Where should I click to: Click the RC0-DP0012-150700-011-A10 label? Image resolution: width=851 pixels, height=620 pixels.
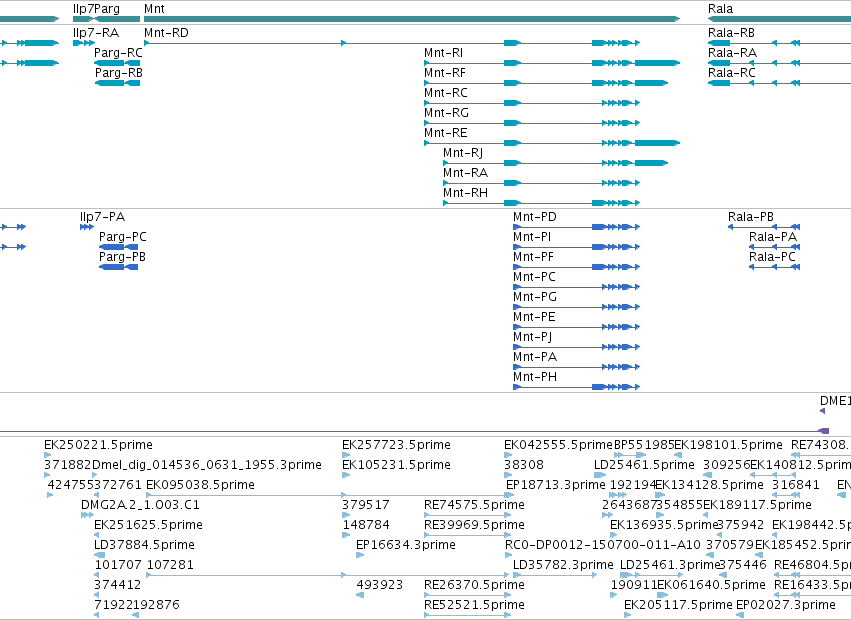pos(603,545)
